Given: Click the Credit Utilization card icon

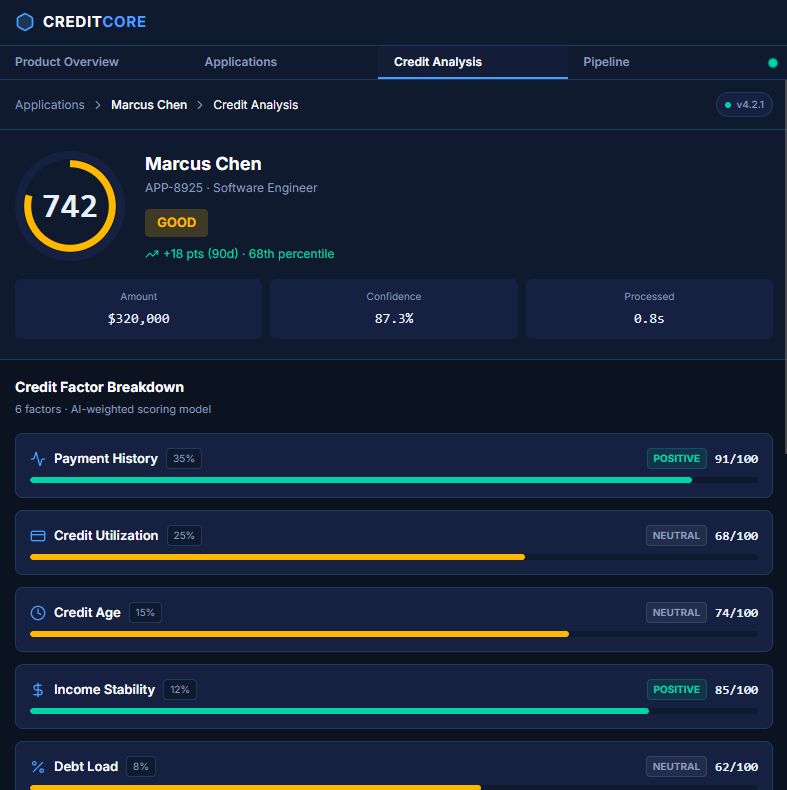Looking at the screenshot, I should tap(38, 536).
